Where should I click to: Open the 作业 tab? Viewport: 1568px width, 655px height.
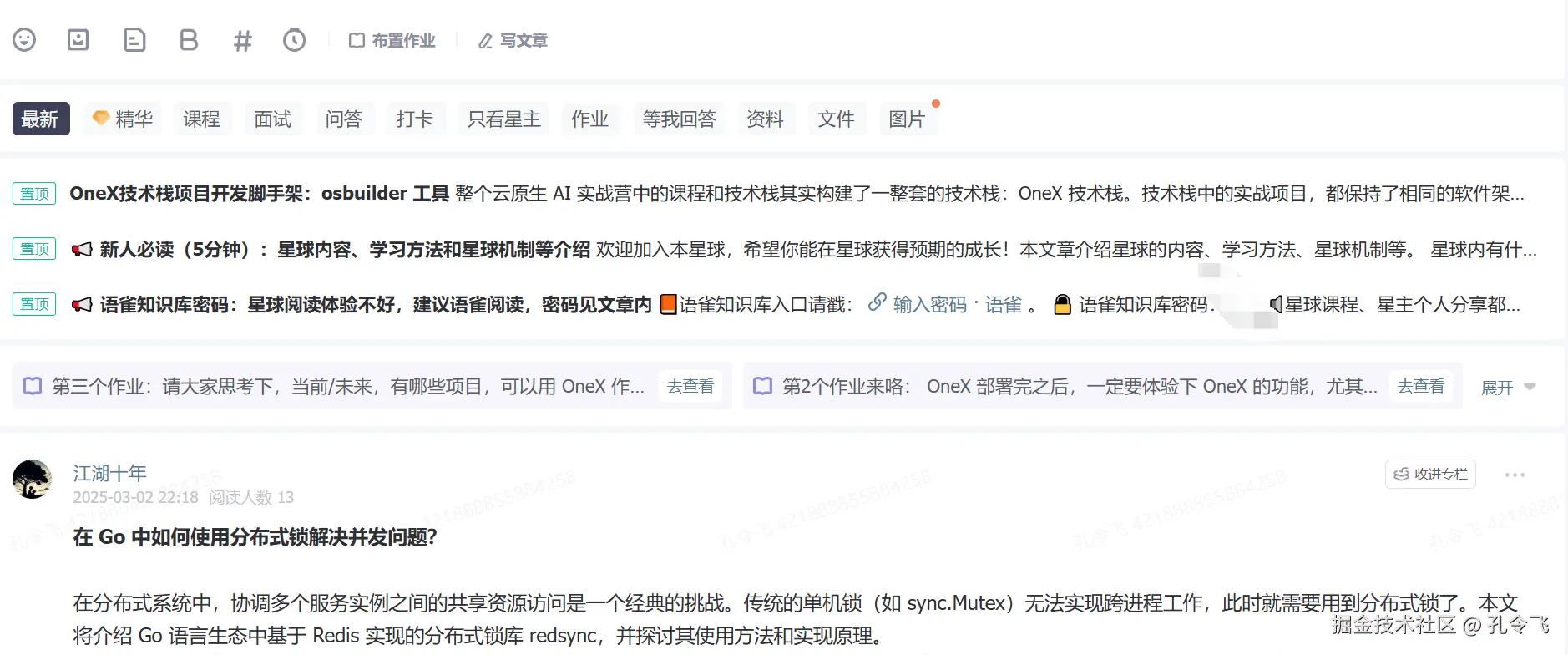click(x=590, y=119)
